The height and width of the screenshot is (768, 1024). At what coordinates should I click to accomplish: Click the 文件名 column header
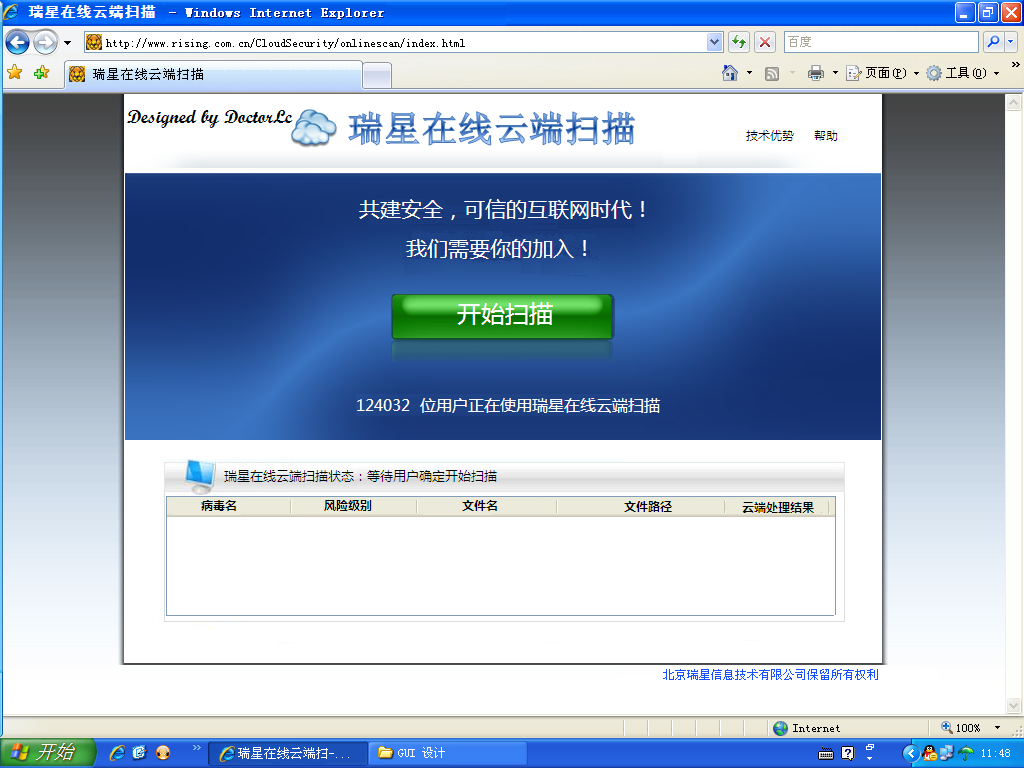[480, 506]
